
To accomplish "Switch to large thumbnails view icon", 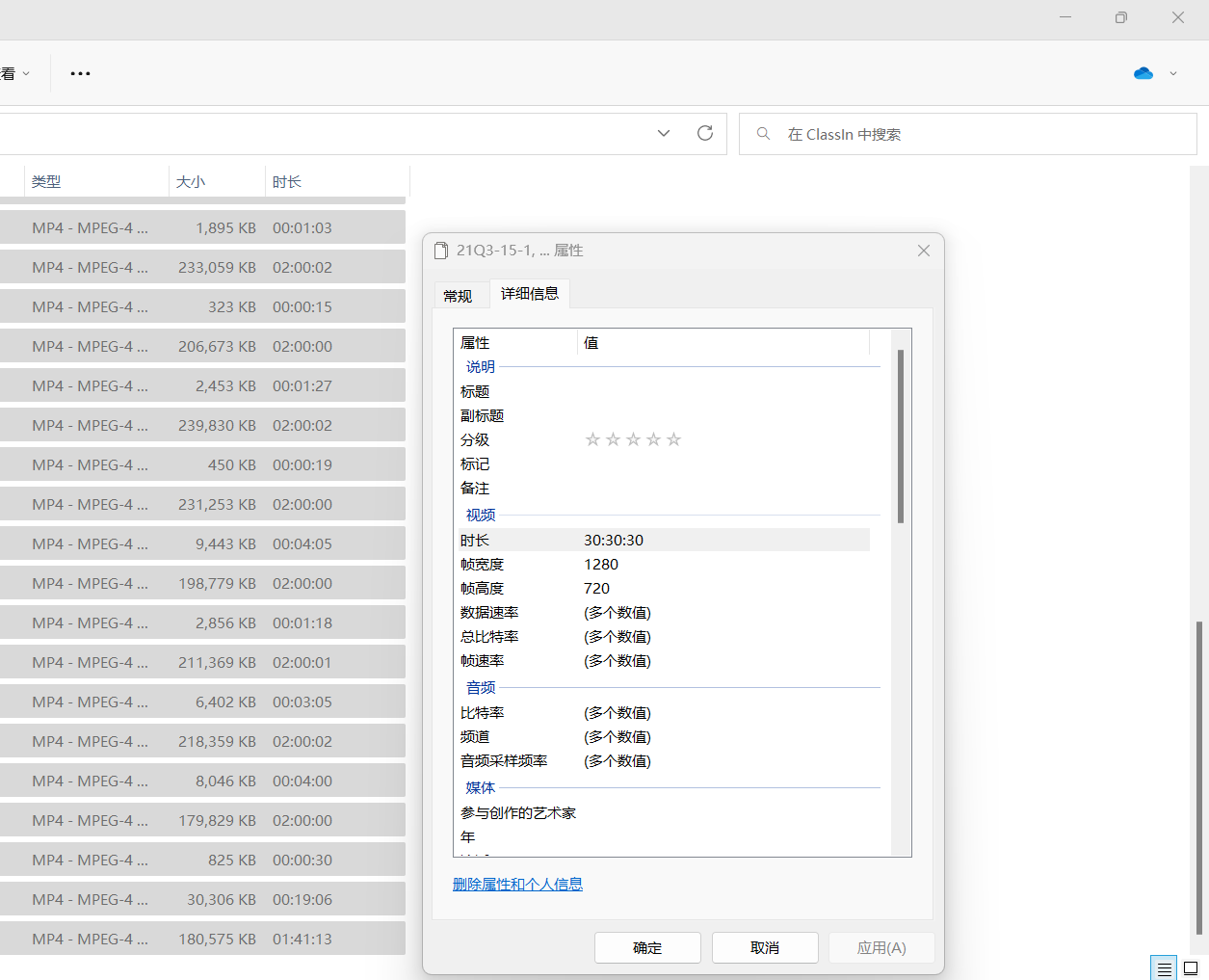I will click(x=1191, y=968).
